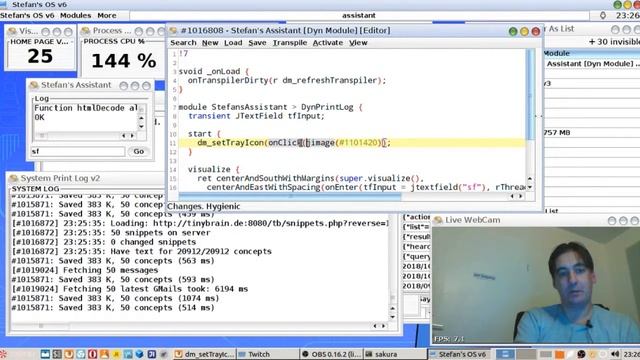Click the System Log scroll-left arrow
Screen dimensions: 640x360
375,326
